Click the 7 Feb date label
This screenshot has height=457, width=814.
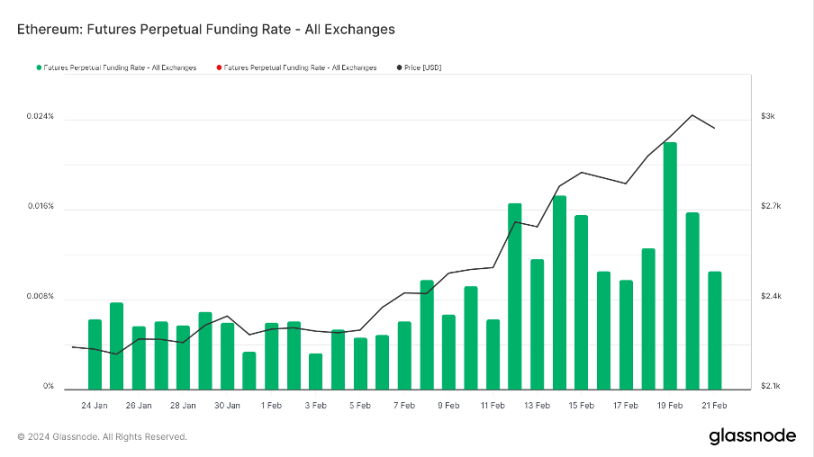[404, 406]
